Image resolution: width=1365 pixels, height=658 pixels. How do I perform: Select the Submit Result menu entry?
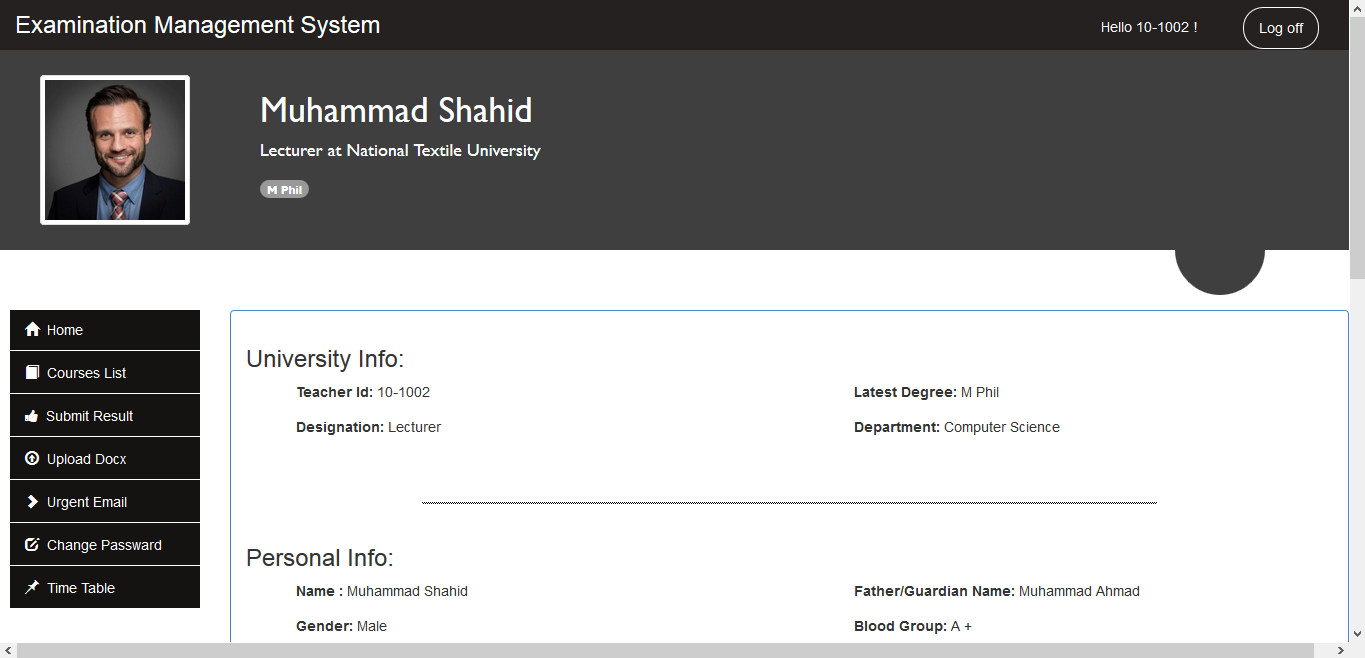point(105,416)
